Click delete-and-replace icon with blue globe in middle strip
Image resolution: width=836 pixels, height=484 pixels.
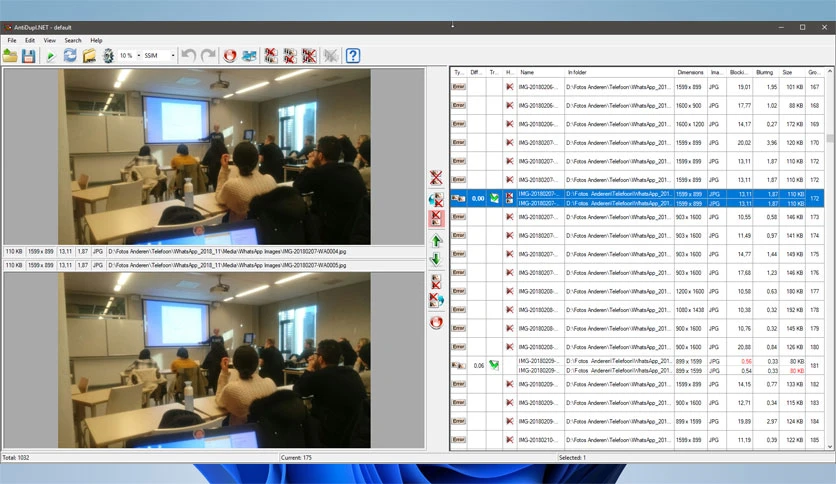436,300
